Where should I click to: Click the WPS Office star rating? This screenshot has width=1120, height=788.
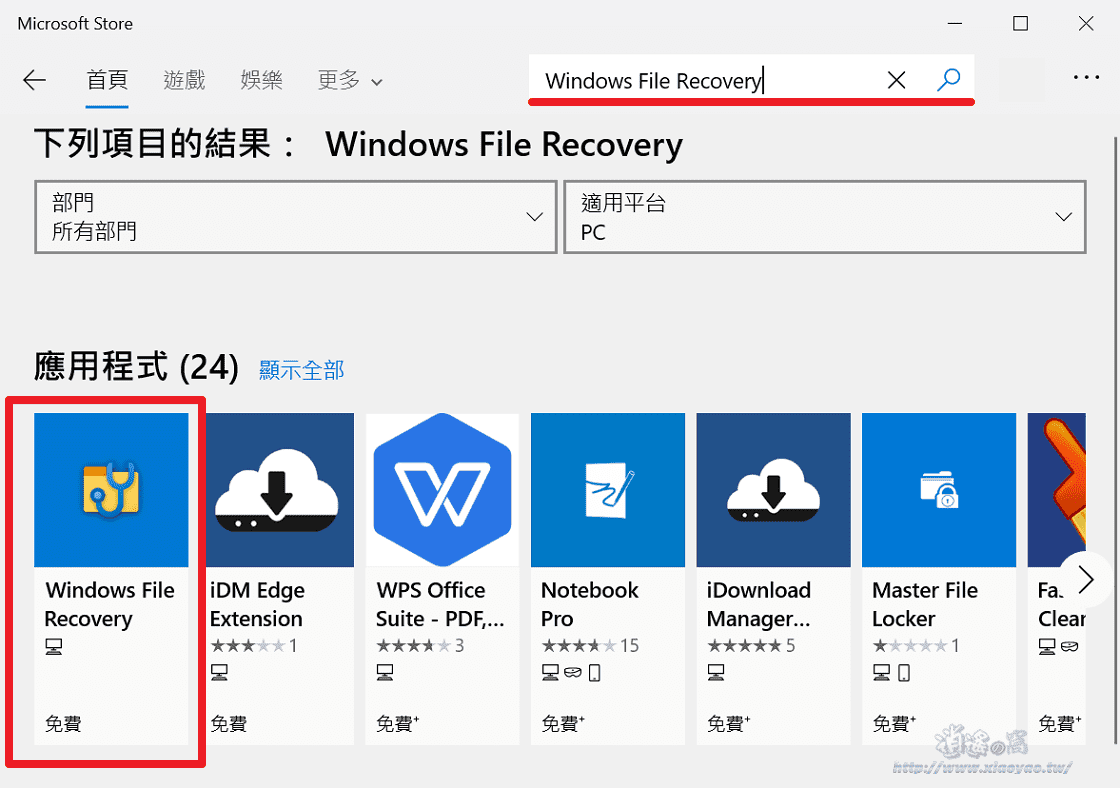[x=420, y=646]
